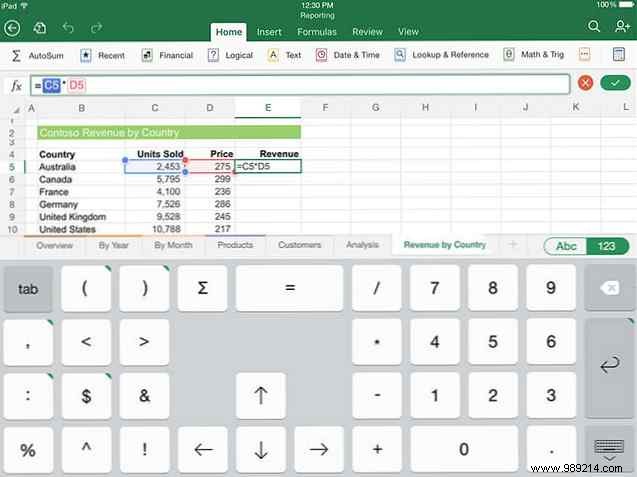Image resolution: width=637 pixels, height=477 pixels.
Task: Add a new sheet with plus
Action: coord(513,245)
